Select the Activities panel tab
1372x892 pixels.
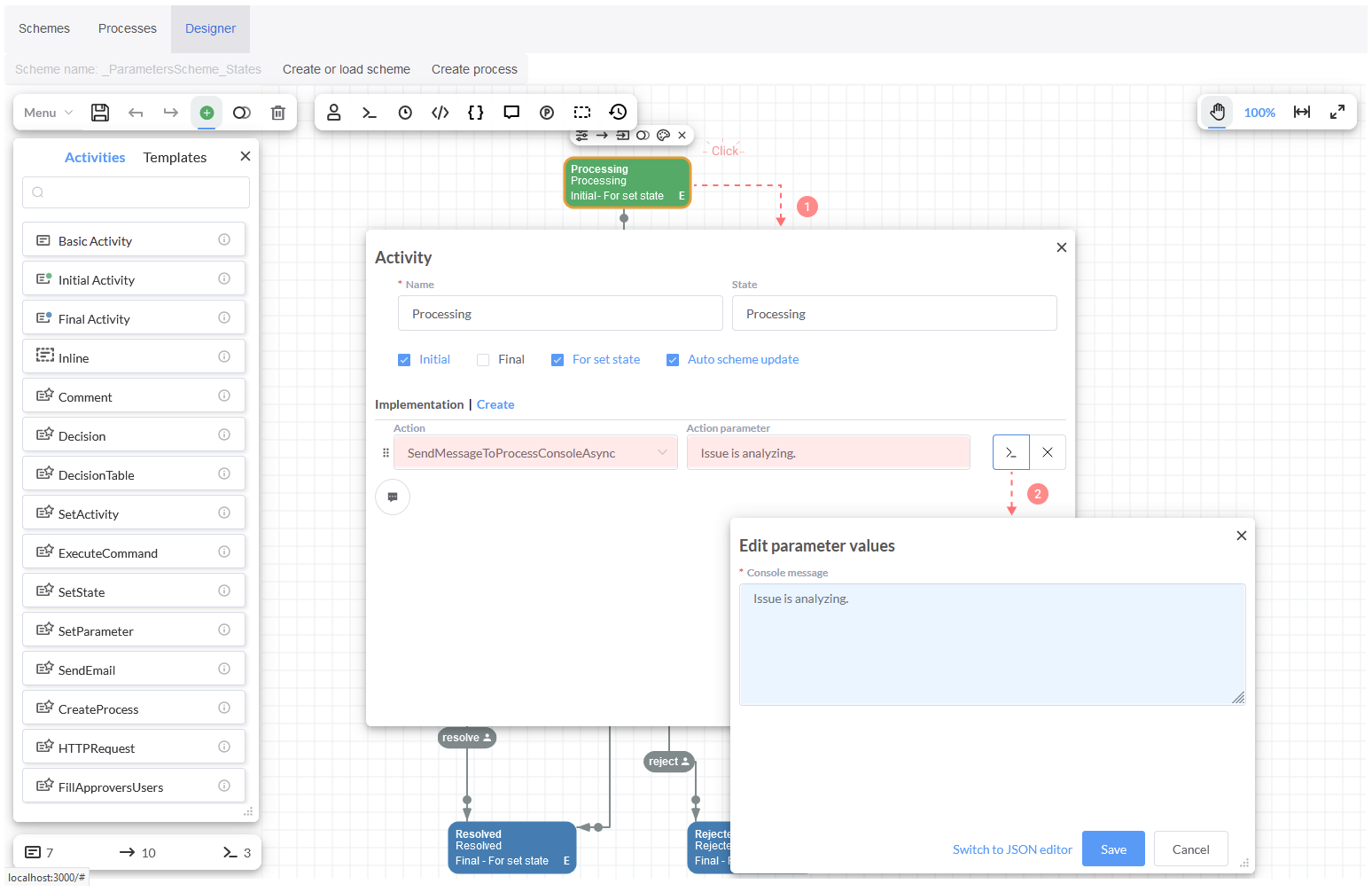(95, 157)
